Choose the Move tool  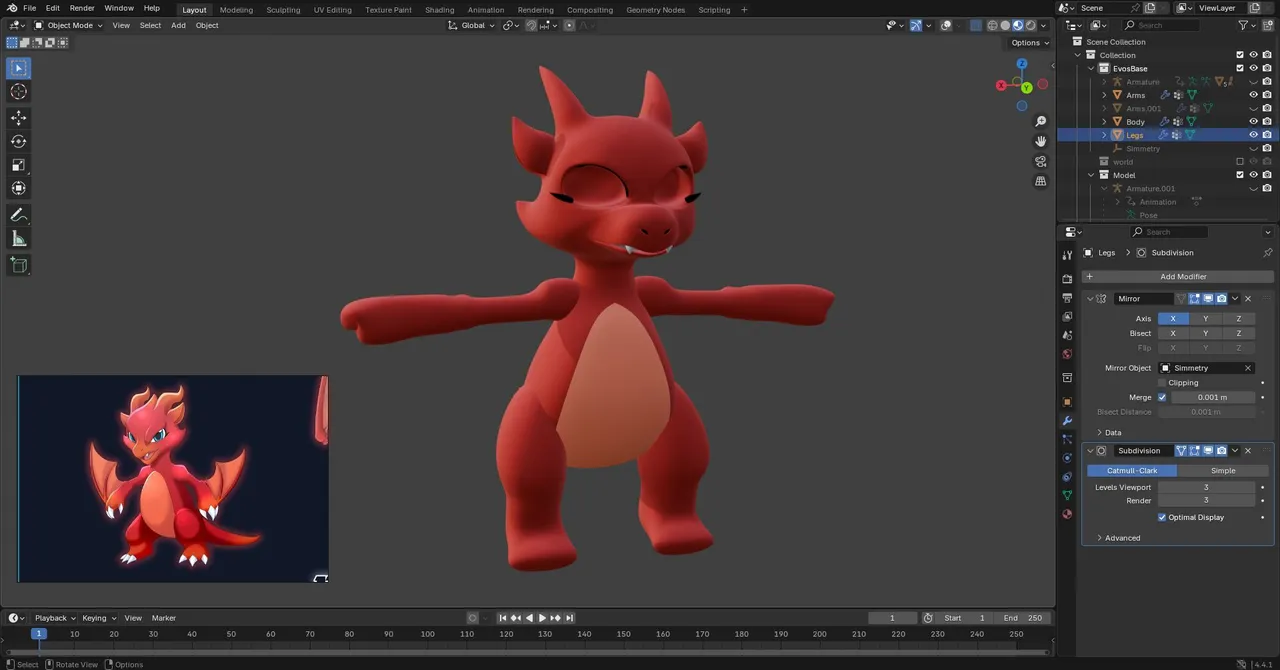[18, 118]
